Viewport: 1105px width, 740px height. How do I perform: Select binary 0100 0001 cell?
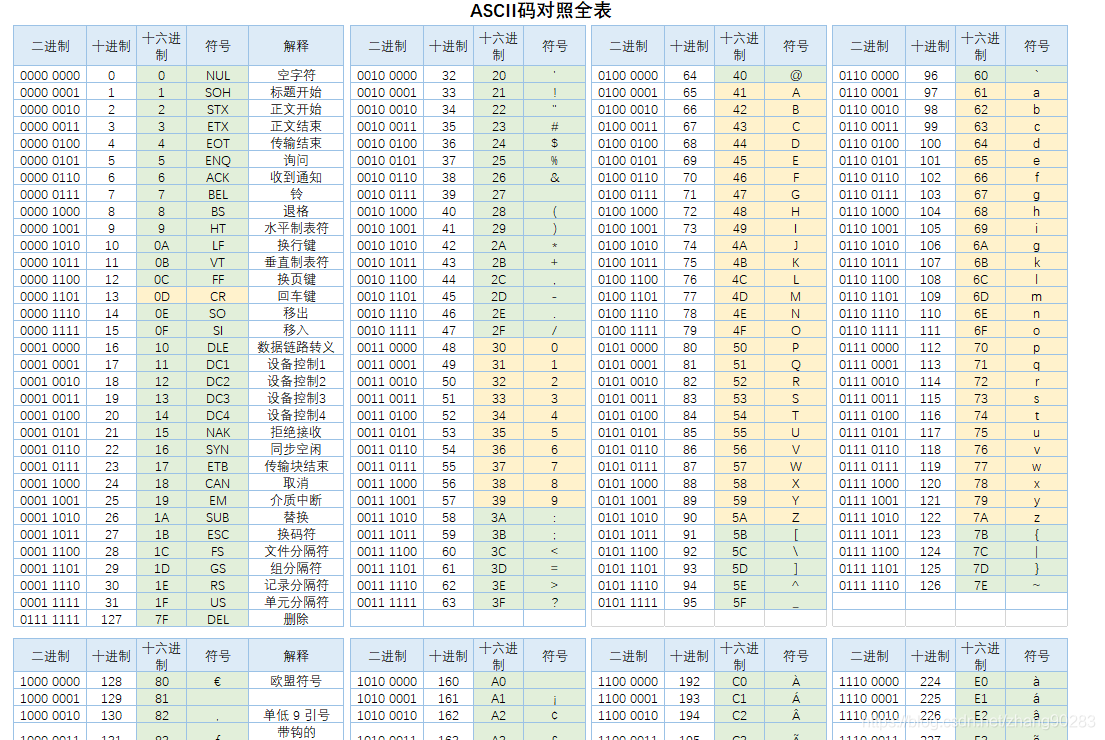click(628, 93)
